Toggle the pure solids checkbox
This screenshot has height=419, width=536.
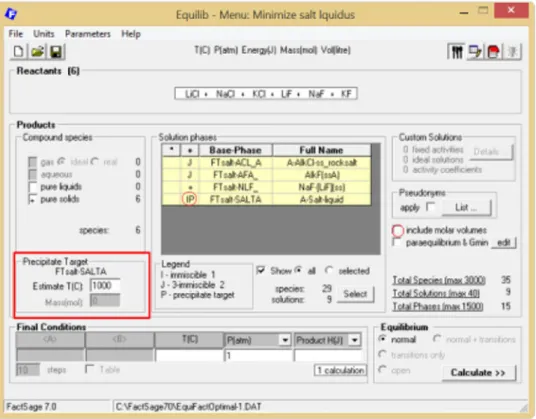(33, 200)
